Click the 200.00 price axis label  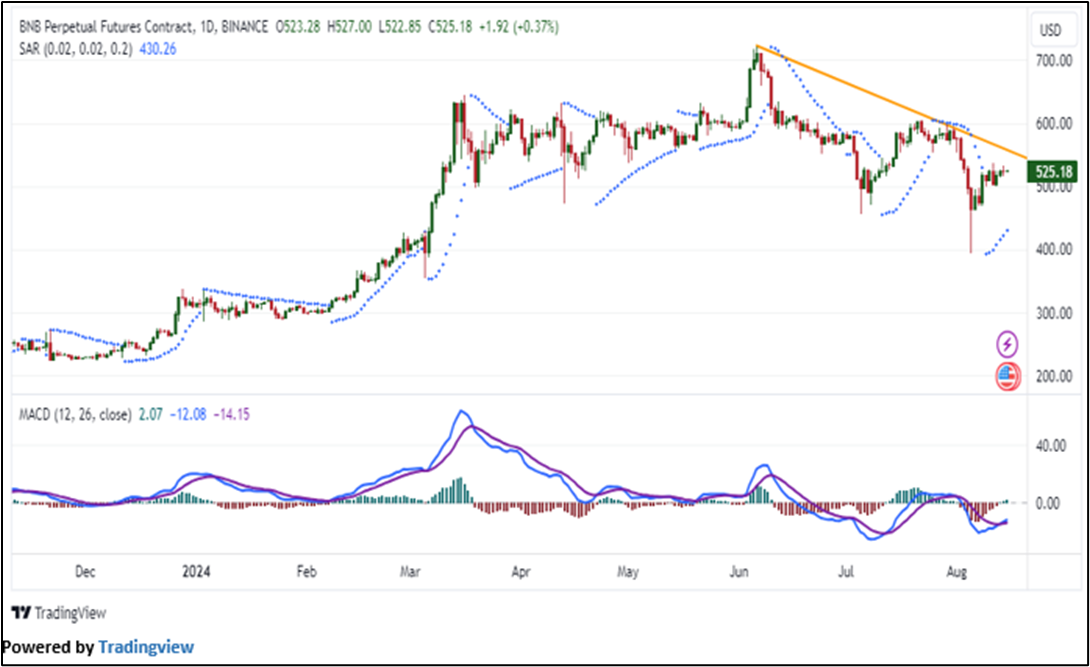pyautogui.click(x=1054, y=377)
